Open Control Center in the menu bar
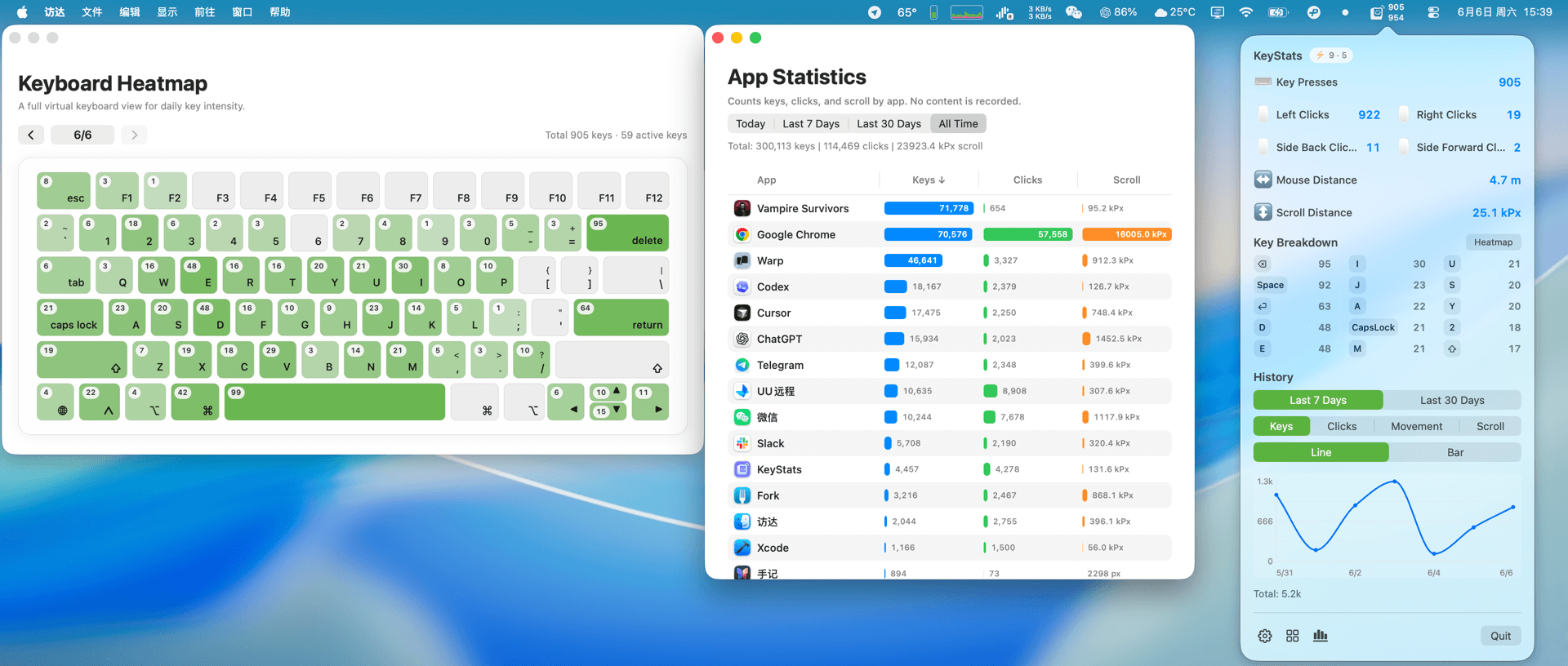1568x666 pixels. [1433, 12]
